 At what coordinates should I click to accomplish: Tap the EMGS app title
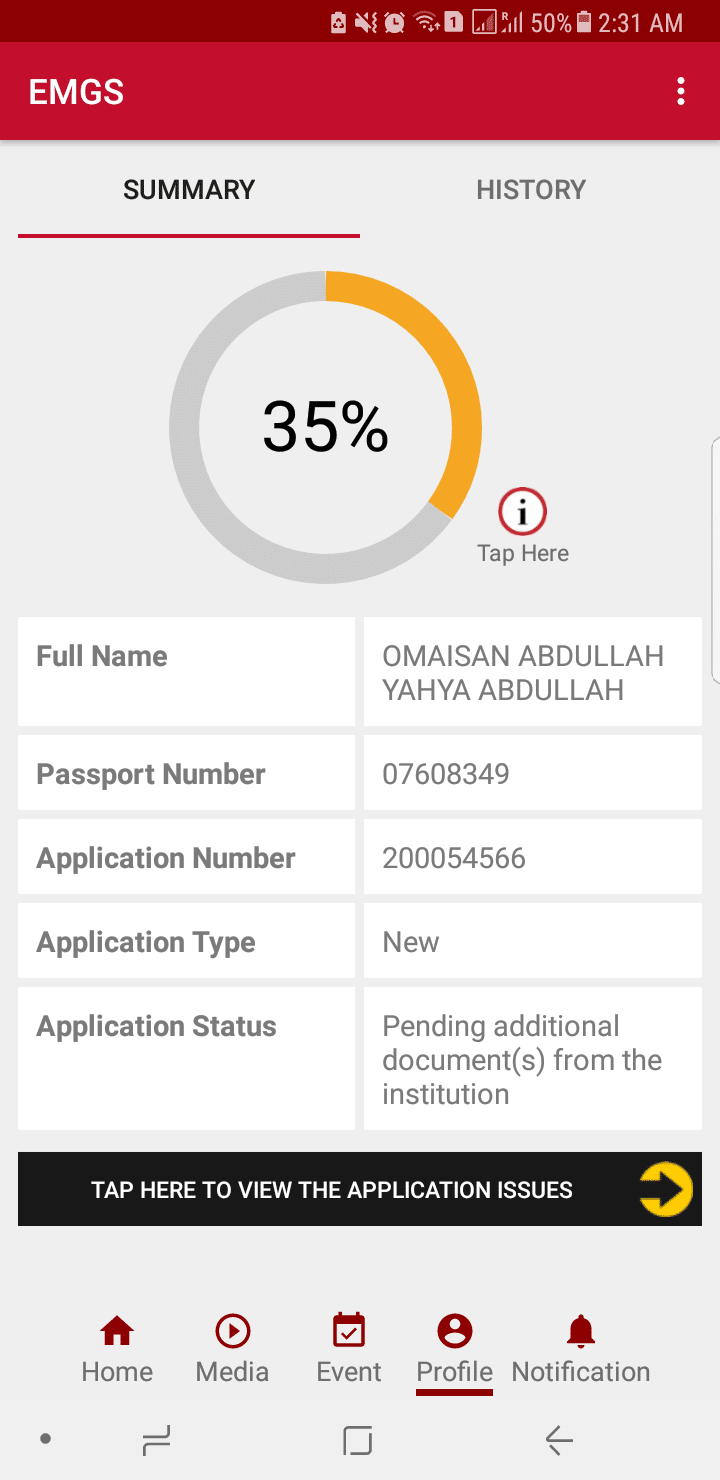tap(76, 92)
